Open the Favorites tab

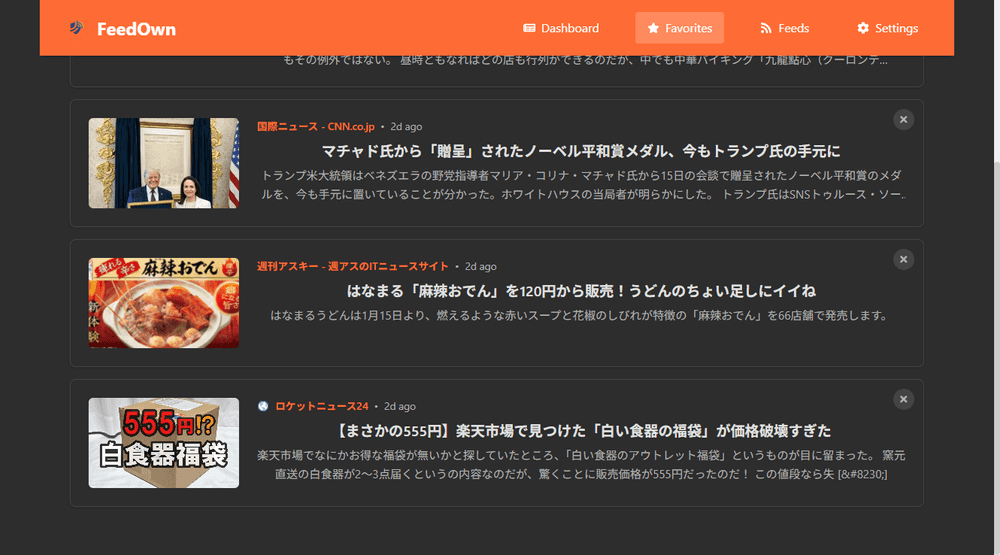coord(679,28)
